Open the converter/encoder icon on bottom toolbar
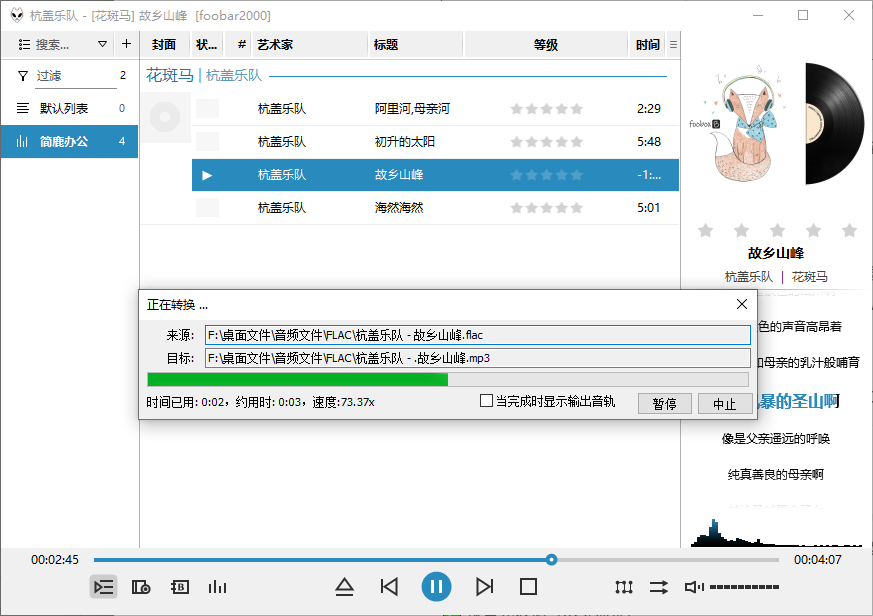 click(x=180, y=587)
